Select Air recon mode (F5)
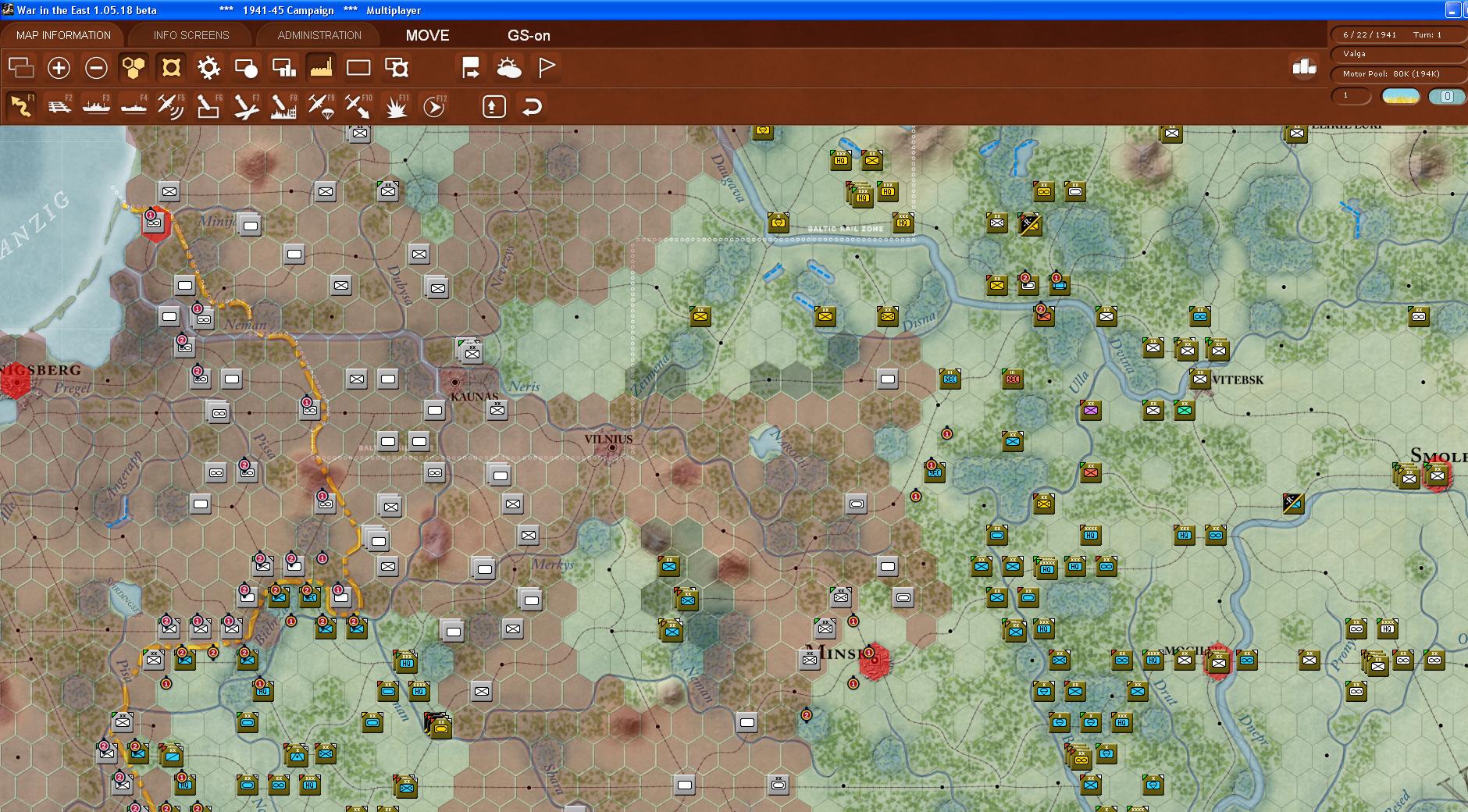 tap(171, 106)
